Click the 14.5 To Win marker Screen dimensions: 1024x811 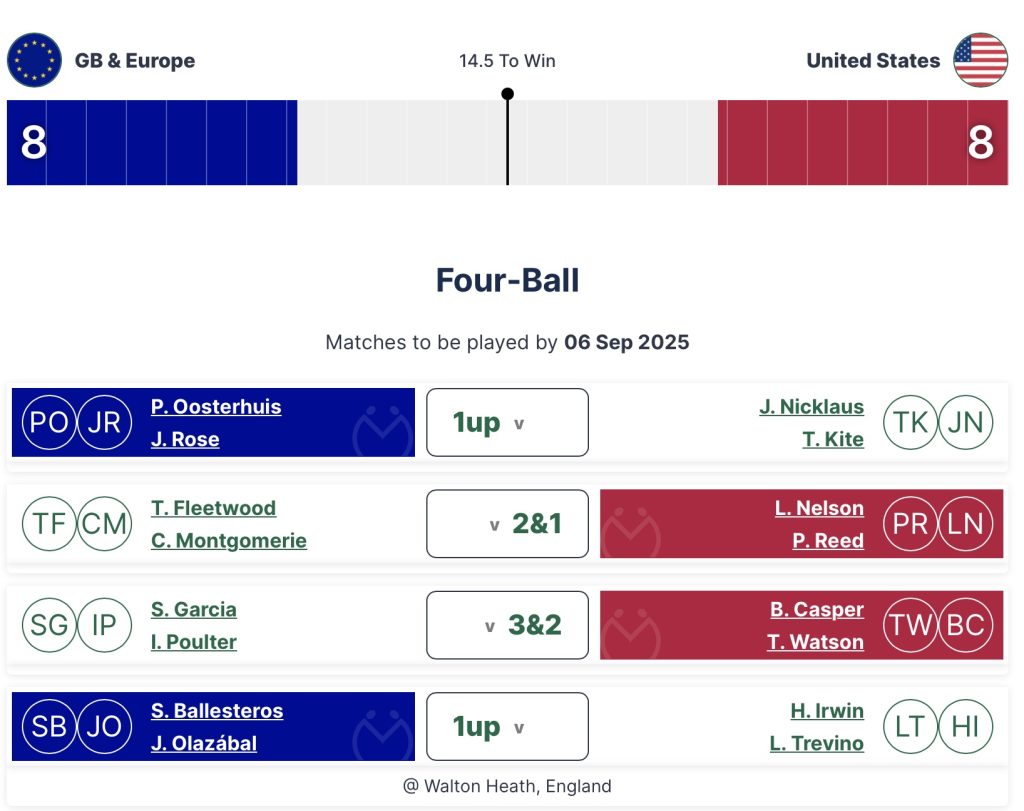[x=507, y=95]
